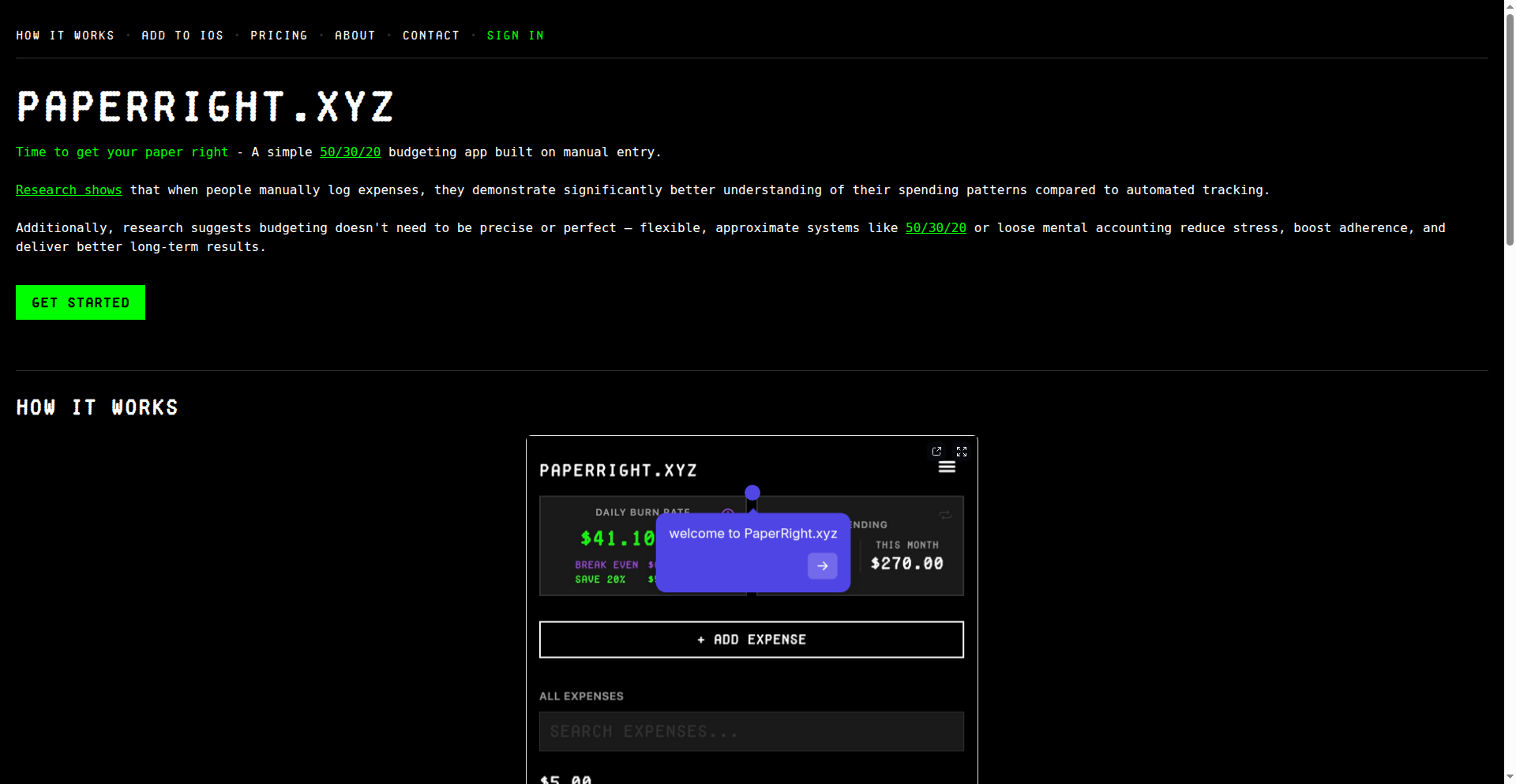Viewport: 1516px width, 784px height.
Task: Follow the Research shows link
Action: (x=69, y=189)
